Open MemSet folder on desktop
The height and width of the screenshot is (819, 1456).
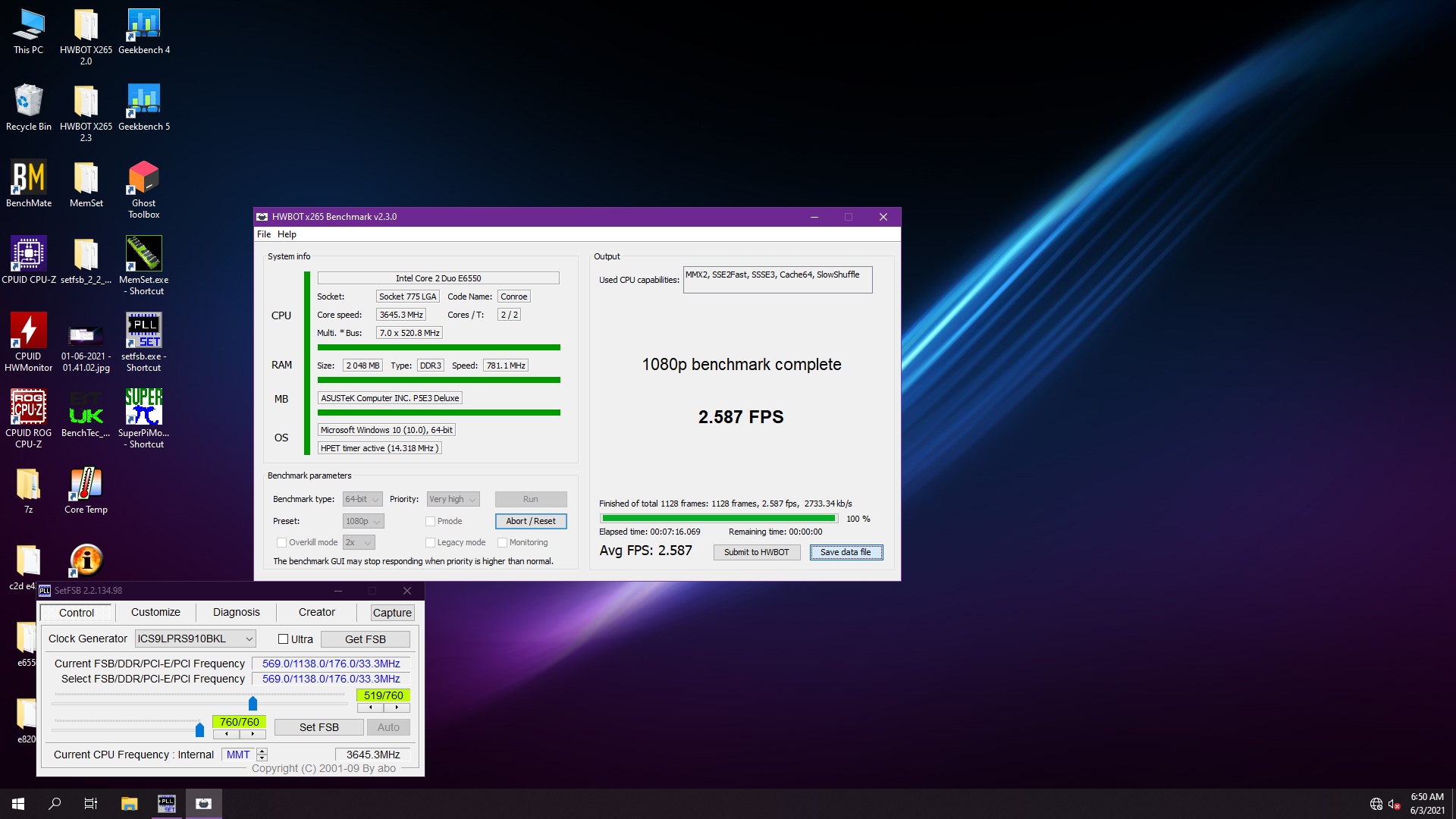click(86, 184)
